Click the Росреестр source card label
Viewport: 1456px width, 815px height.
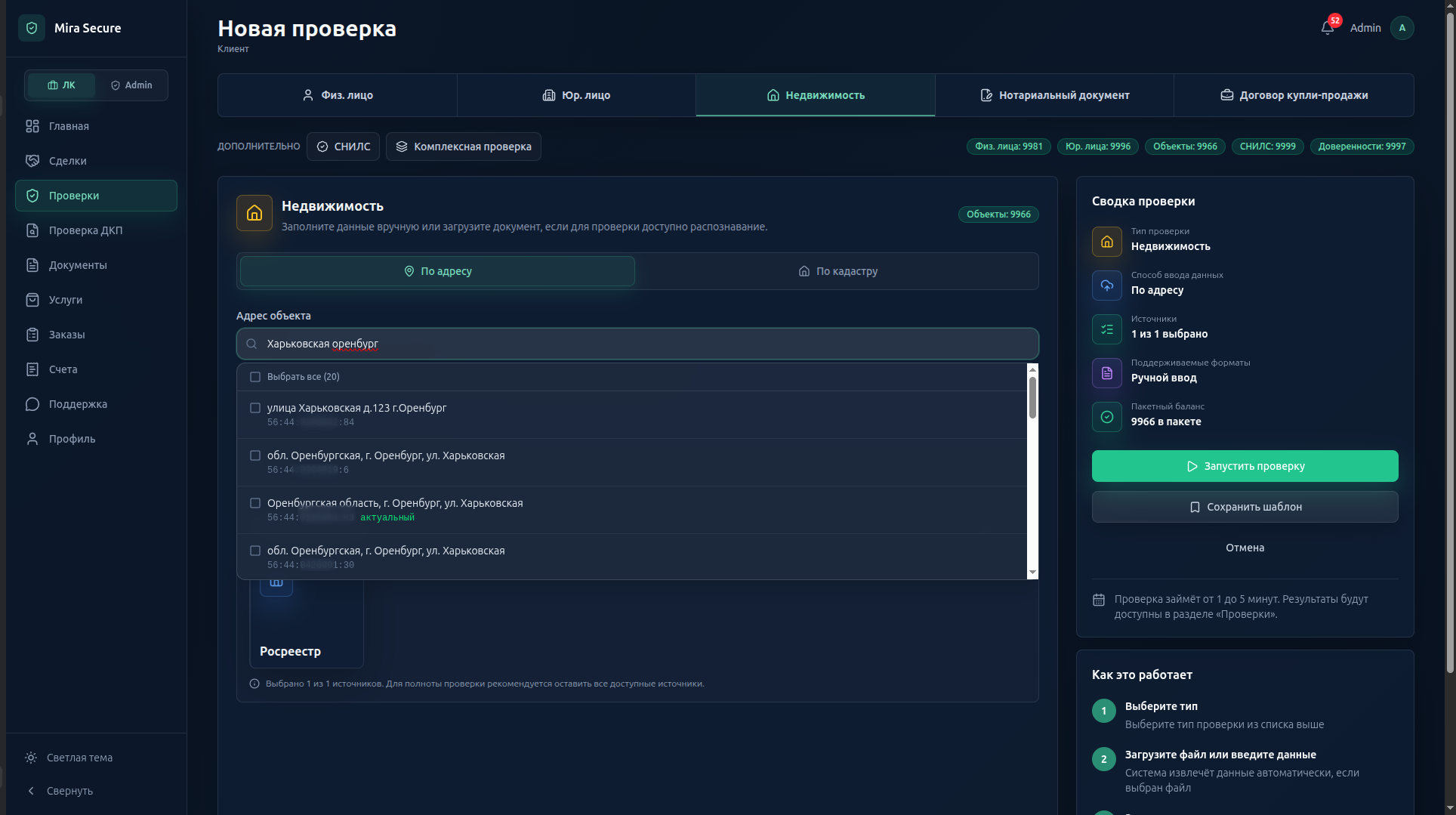(x=290, y=651)
